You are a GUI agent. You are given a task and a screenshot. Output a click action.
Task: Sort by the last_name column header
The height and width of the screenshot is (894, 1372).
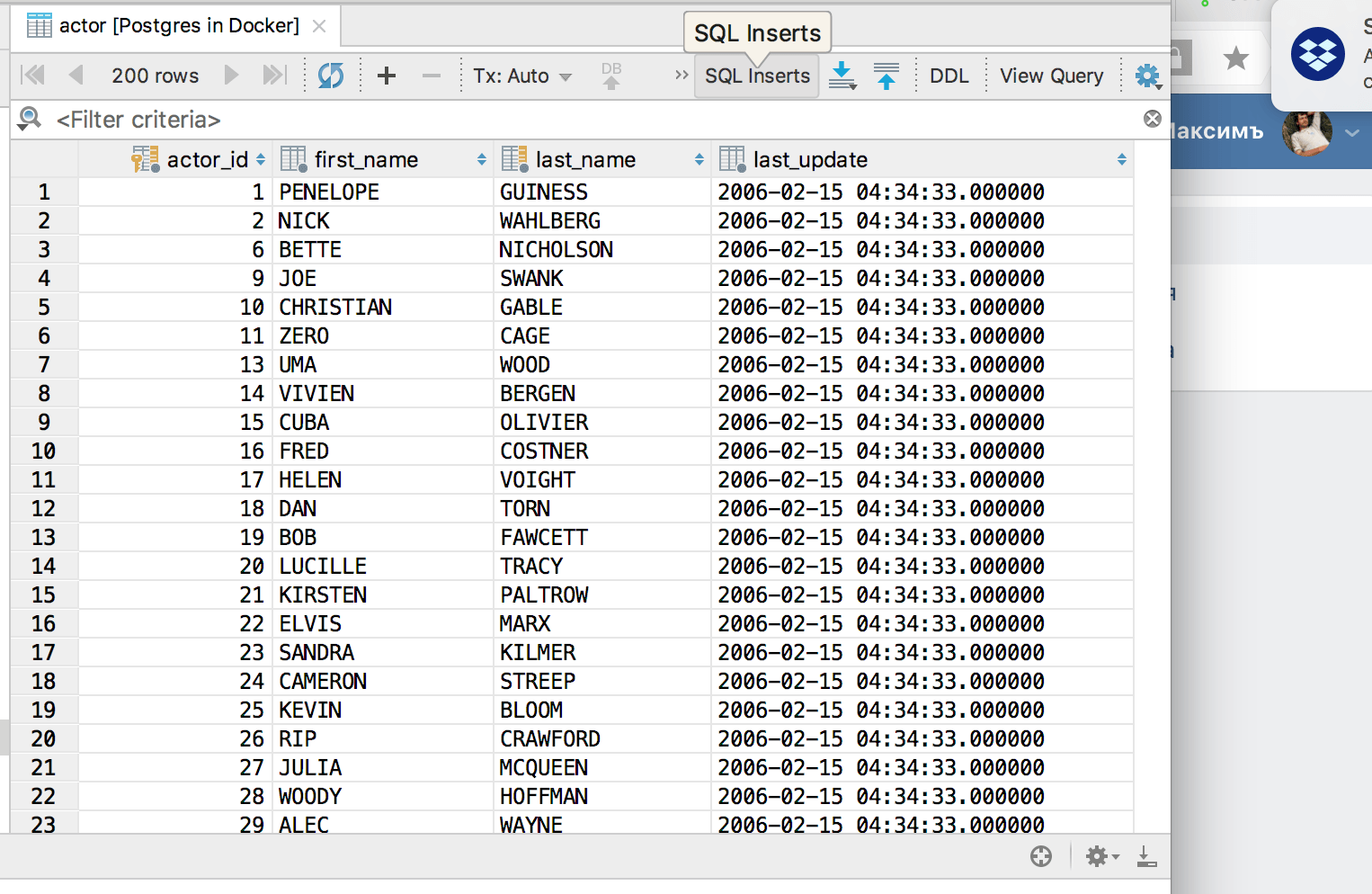coord(585,159)
